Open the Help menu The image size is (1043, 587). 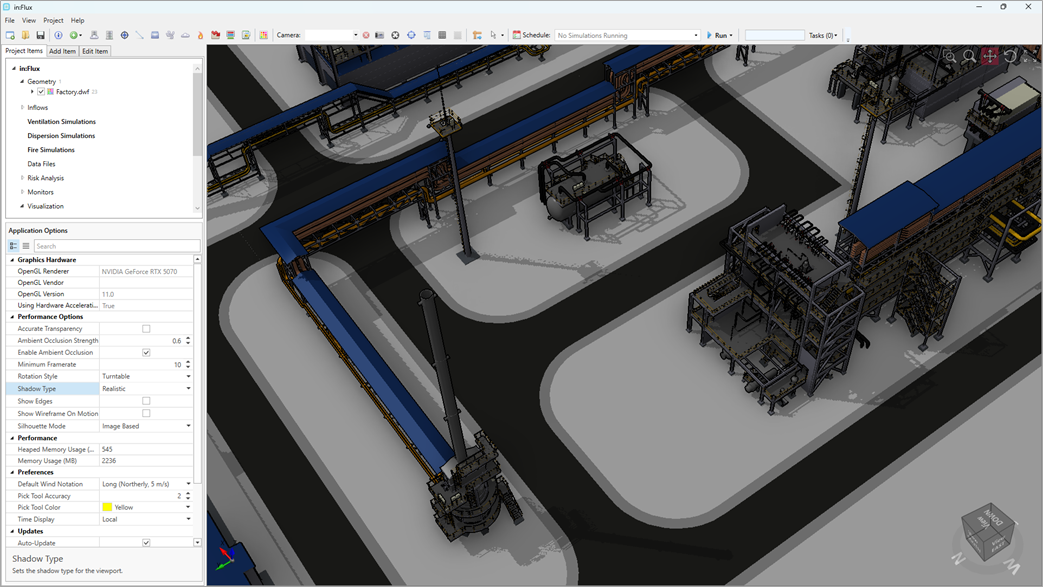77,21
